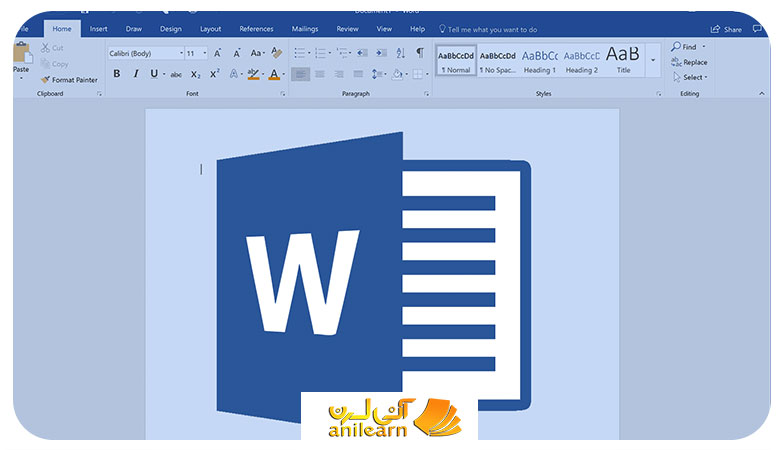Click the Cut scissors icon

coord(45,48)
